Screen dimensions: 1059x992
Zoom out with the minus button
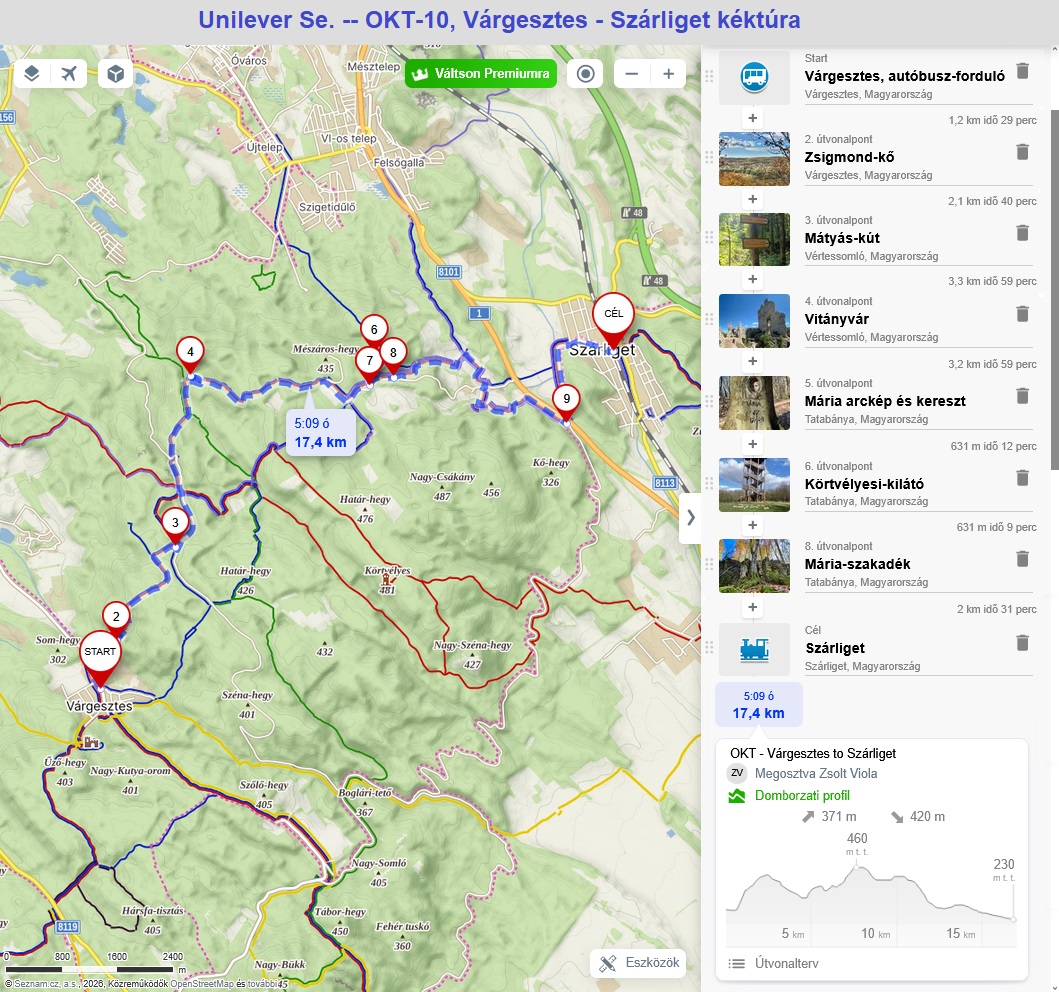pyautogui.click(x=631, y=74)
